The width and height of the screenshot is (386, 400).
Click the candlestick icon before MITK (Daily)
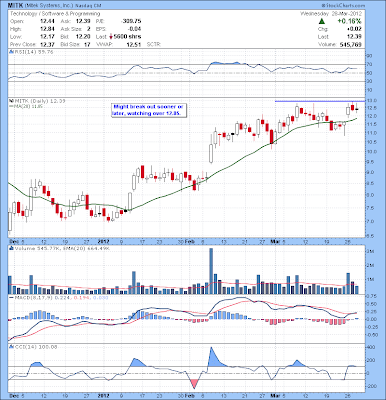pos(11,101)
